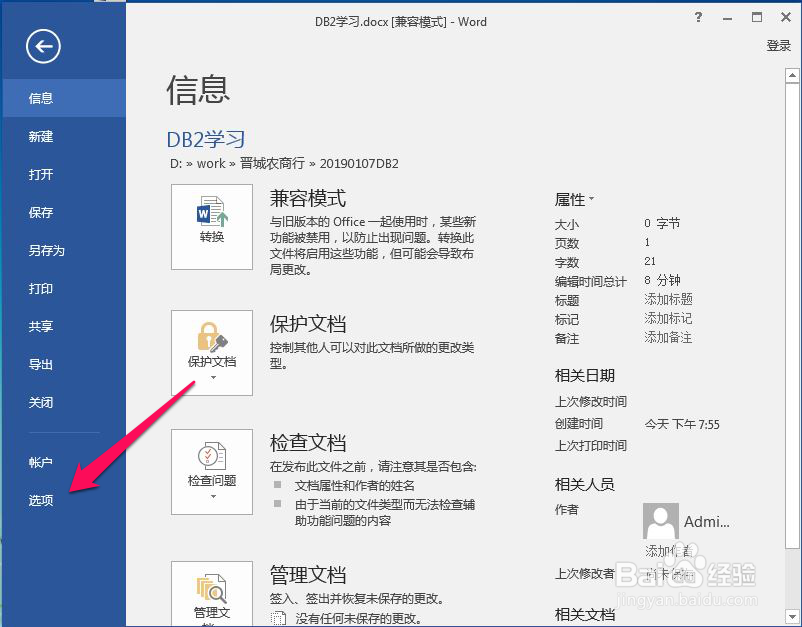Click the Protect Document (保护文档) lock icon

coord(212,337)
